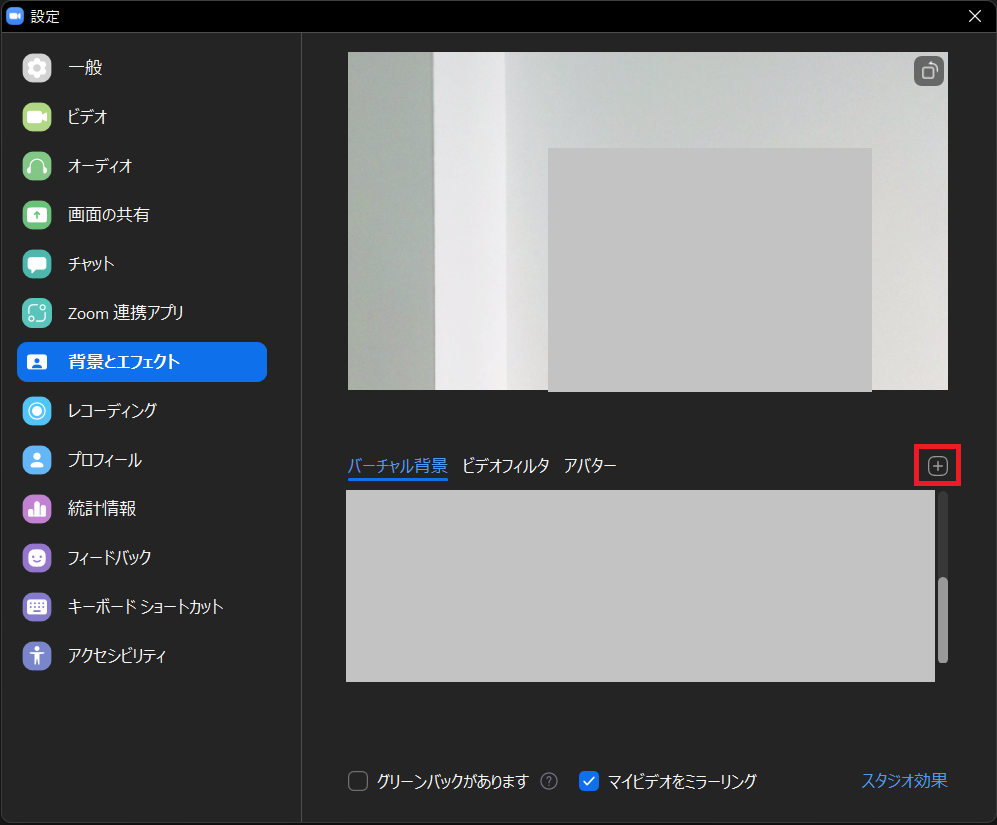Image resolution: width=997 pixels, height=825 pixels.
Task: Click the Chat (チャット) bubble icon
Action: coord(37,264)
